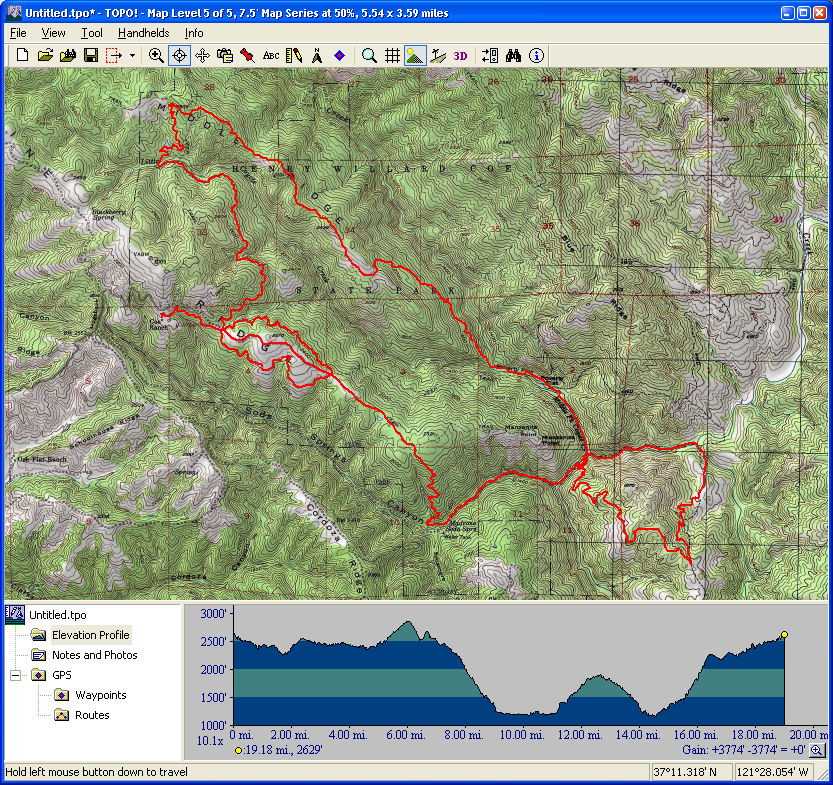Select the red pushpin marker tool

pyautogui.click(x=247, y=56)
